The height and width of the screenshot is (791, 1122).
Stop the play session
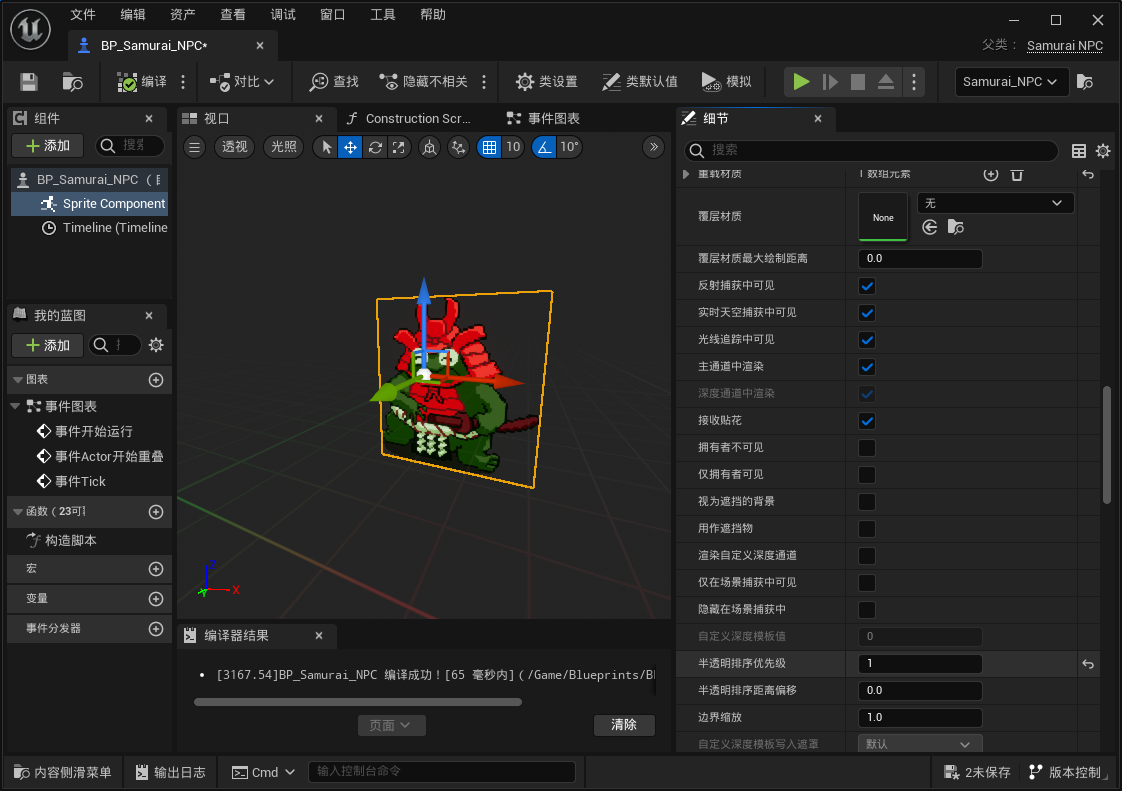point(858,82)
